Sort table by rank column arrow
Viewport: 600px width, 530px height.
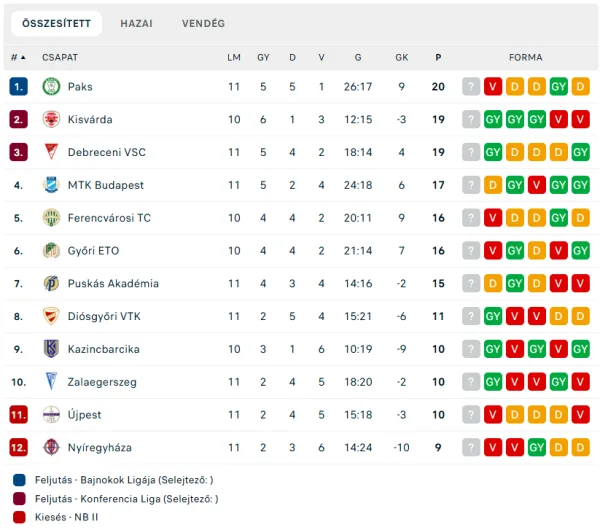23,58
